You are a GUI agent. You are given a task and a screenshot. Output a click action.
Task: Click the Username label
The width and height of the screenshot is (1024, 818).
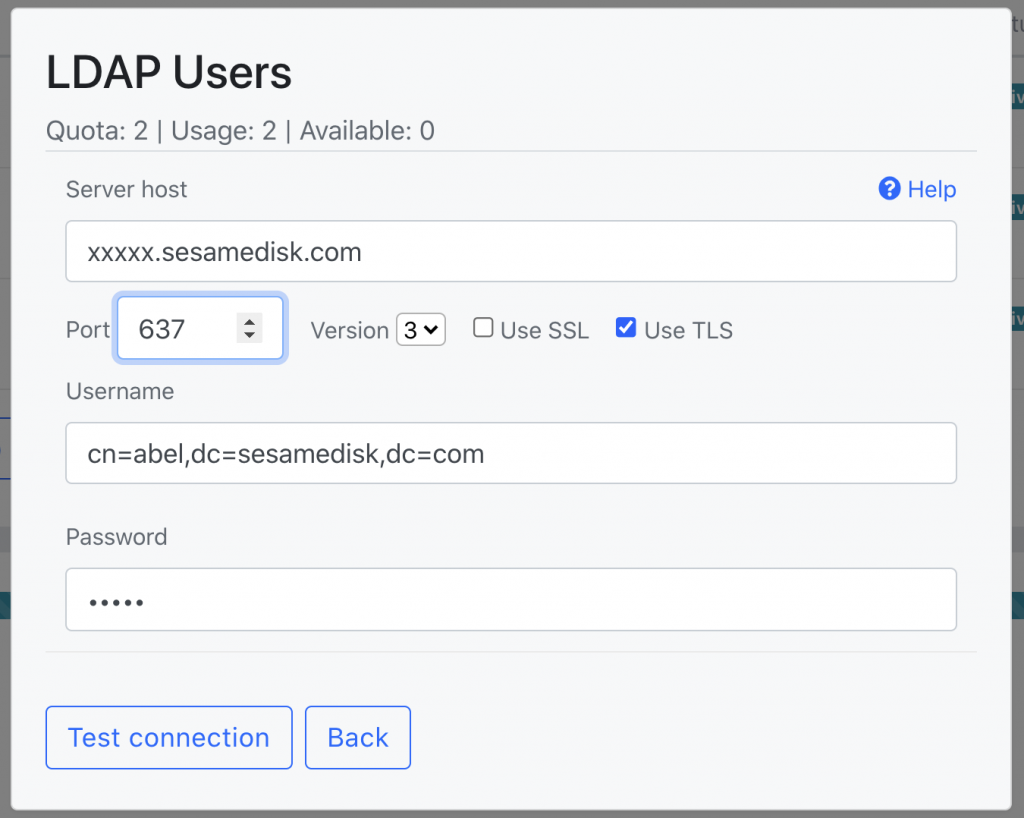click(x=120, y=391)
